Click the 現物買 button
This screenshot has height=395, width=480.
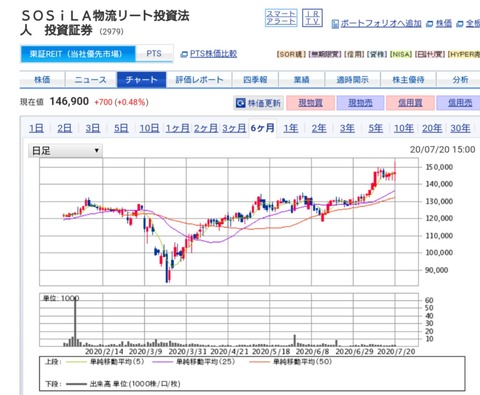310,103
